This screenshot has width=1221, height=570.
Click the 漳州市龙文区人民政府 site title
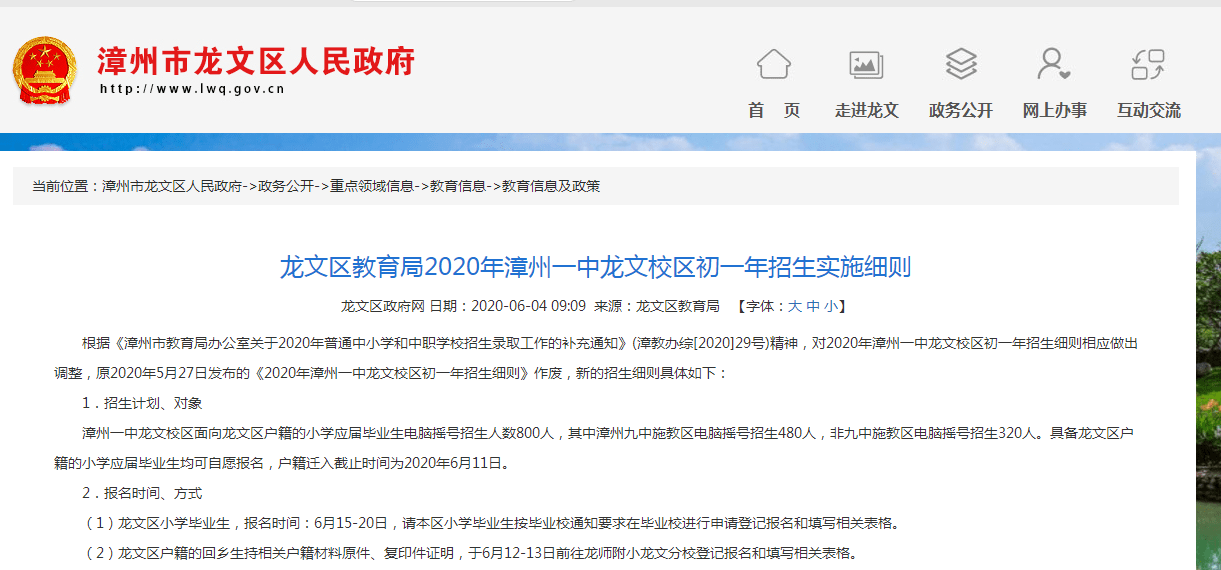coord(256,61)
